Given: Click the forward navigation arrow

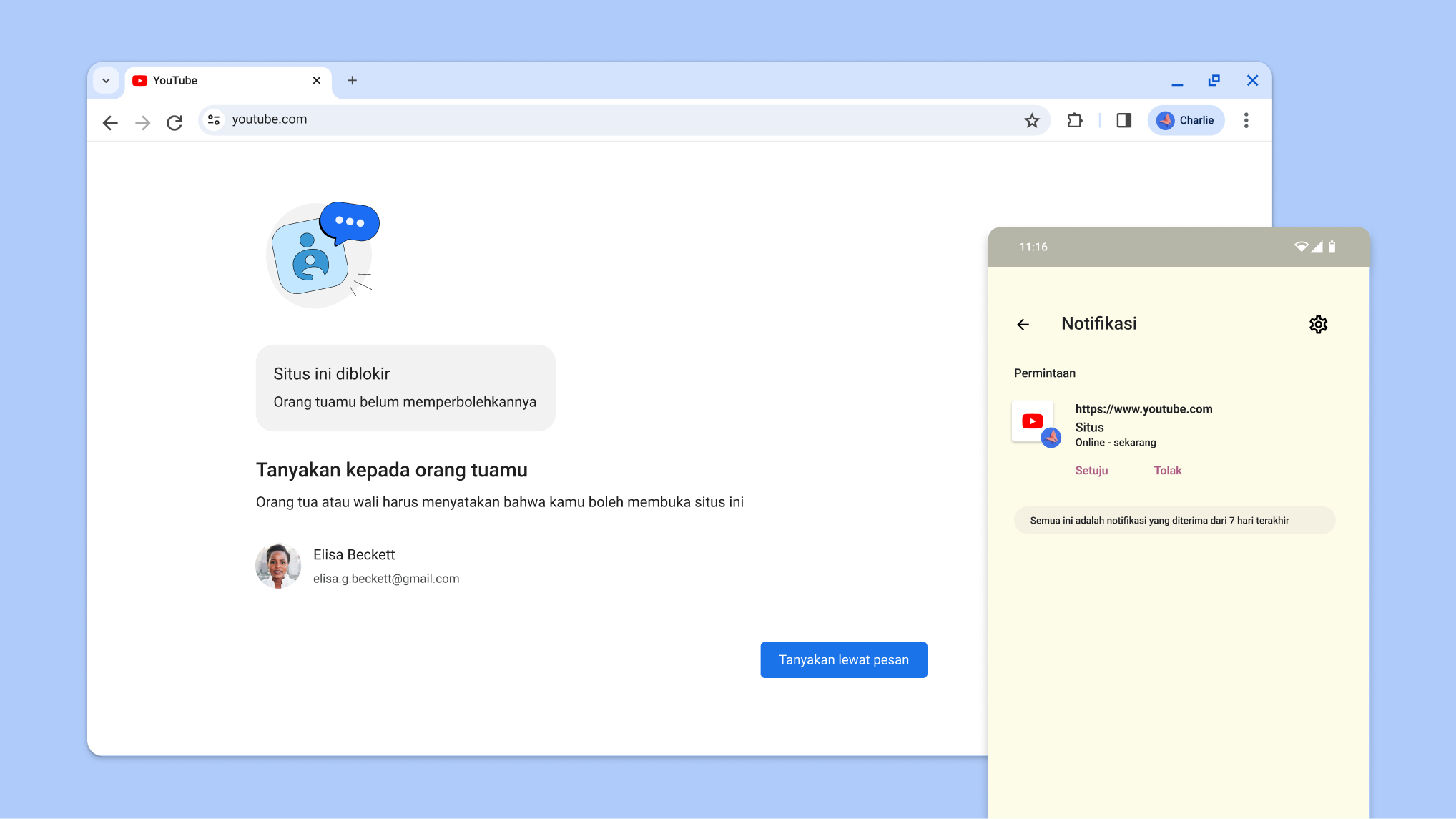Looking at the screenshot, I should tap(142, 122).
